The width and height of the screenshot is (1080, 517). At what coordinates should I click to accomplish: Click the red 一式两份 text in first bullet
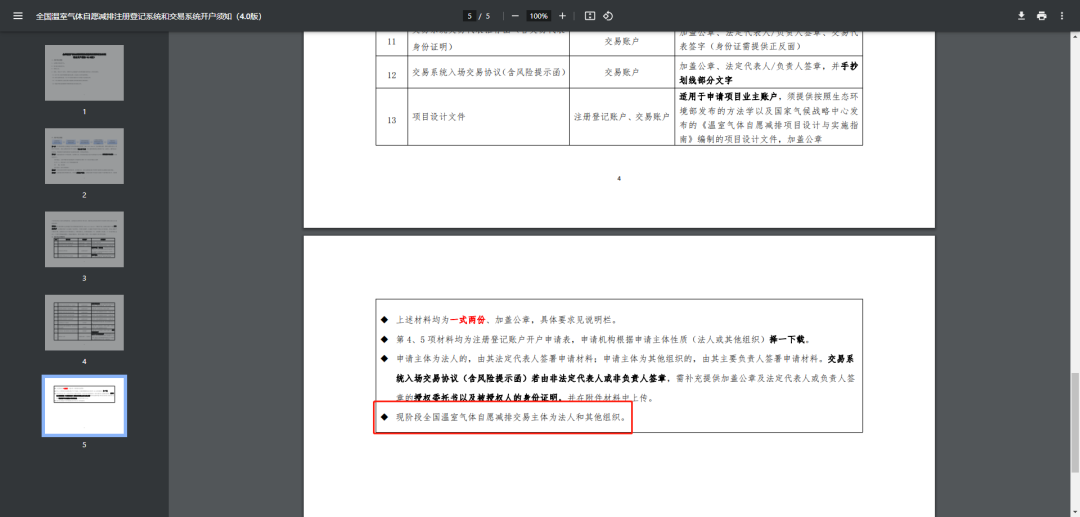pos(472,319)
